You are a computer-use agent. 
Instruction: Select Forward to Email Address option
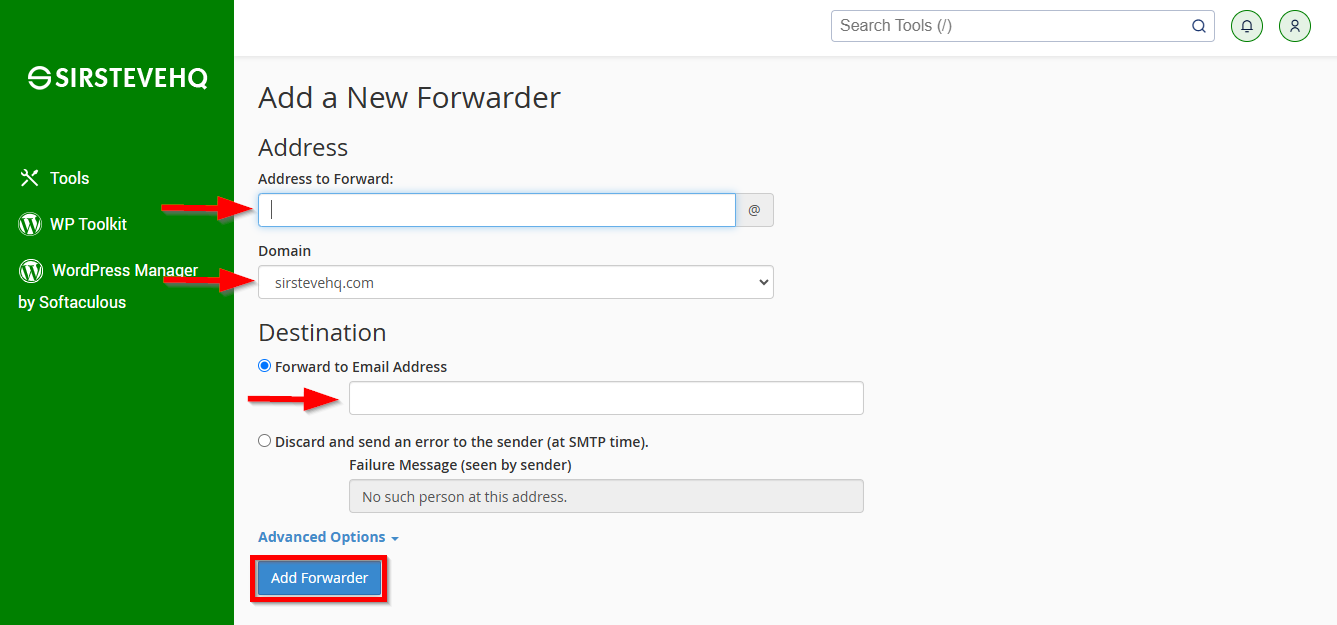click(x=264, y=366)
